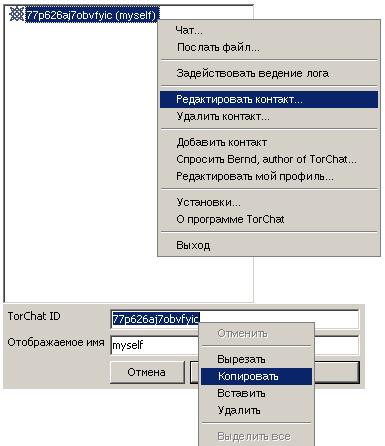The width and height of the screenshot is (385, 446).
Task: Click Вставить in the edit popup menu
Action: [256, 393]
